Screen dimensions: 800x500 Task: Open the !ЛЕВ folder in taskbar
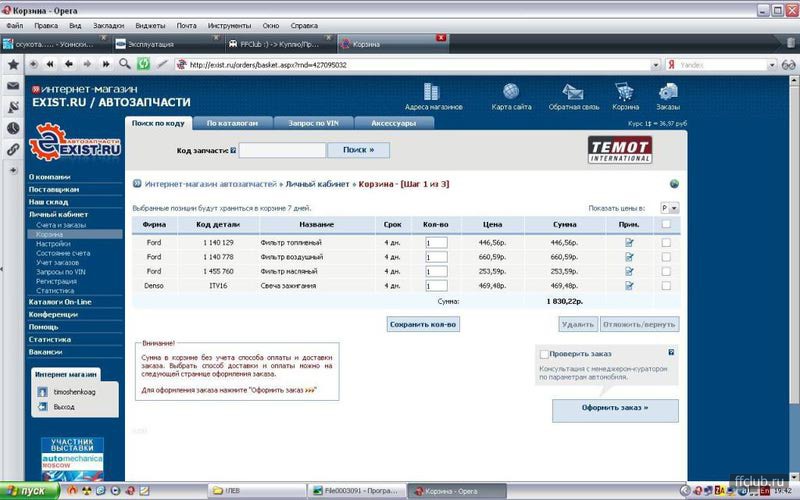click(258, 491)
